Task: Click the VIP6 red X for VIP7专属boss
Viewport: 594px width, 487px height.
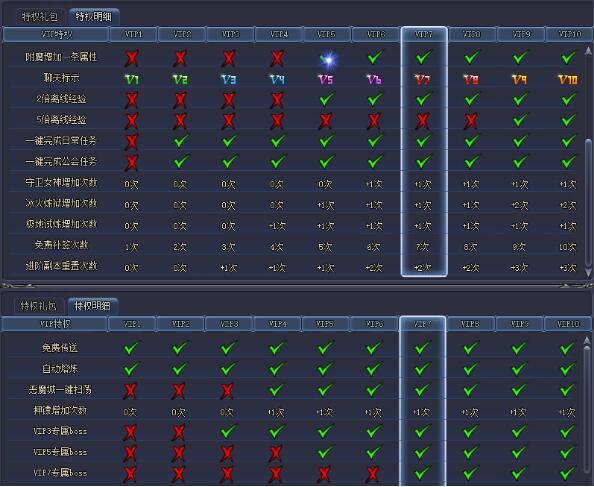Action: [373, 473]
